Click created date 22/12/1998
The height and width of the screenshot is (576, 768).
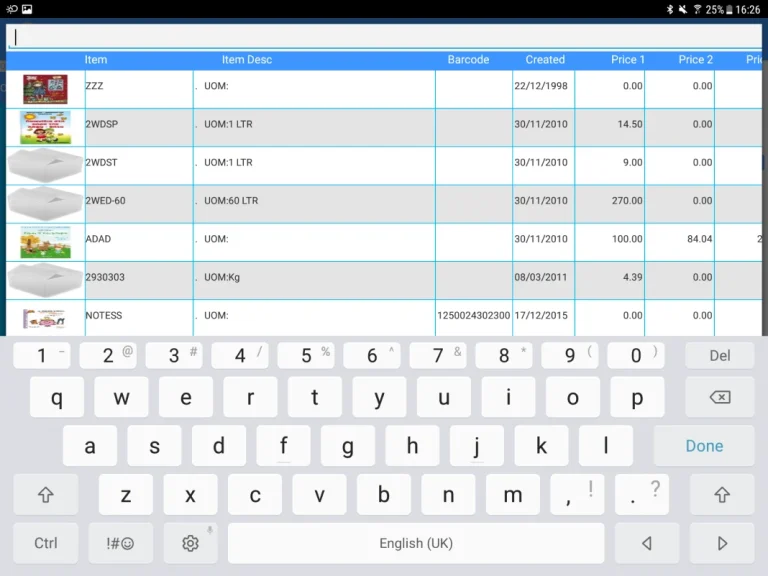pos(541,86)
